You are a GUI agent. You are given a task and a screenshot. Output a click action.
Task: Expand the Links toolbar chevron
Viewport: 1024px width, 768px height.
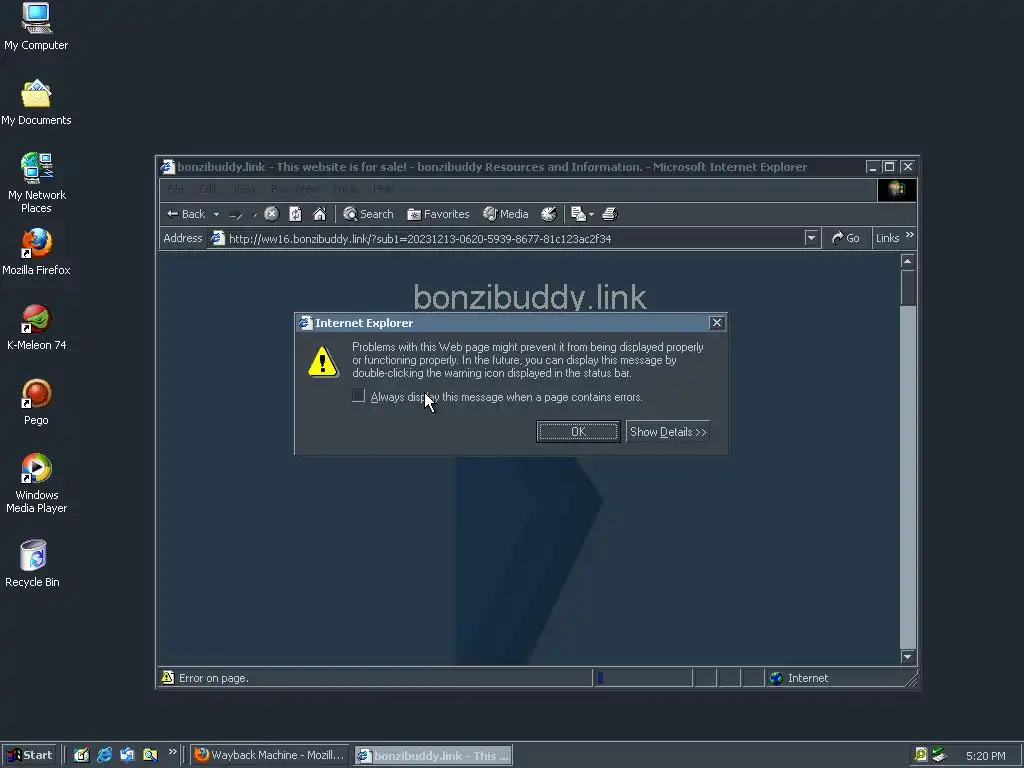(910, 236)
